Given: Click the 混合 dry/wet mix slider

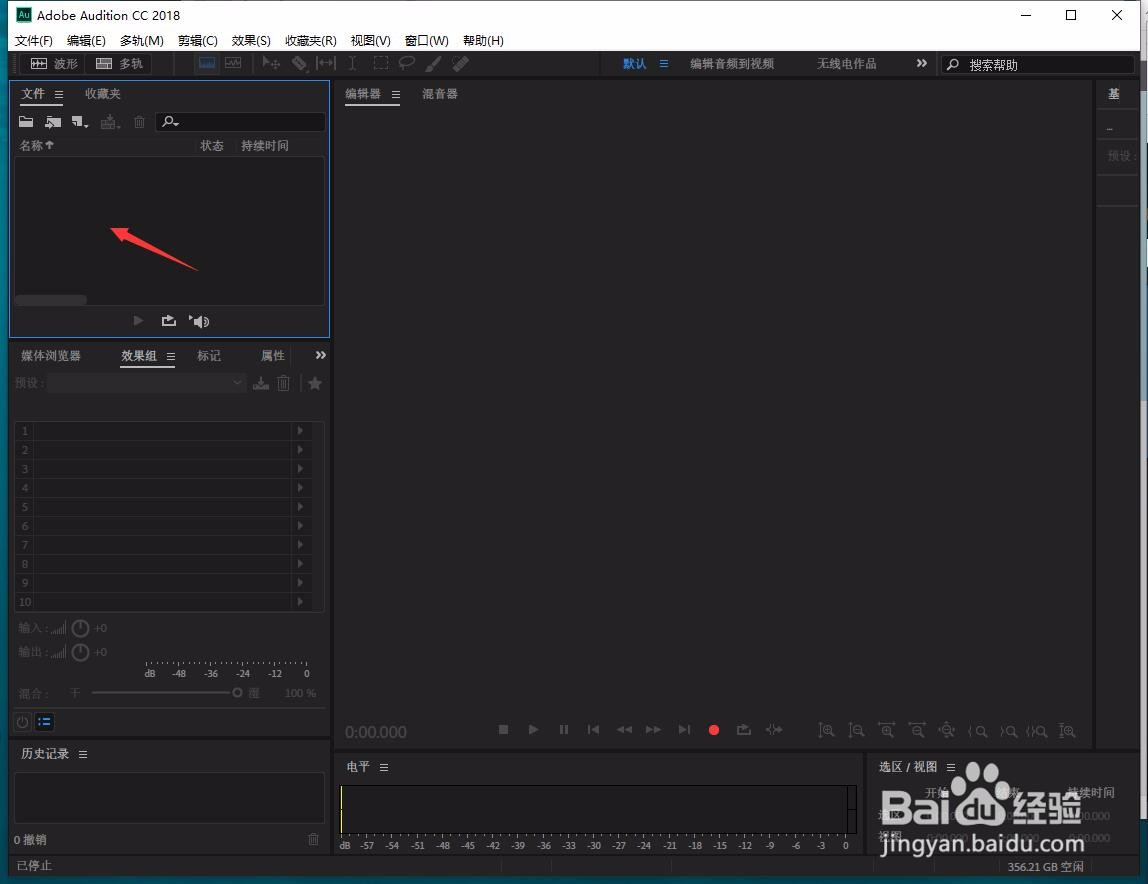Looking at the screenshot, I should pos(166,693).
